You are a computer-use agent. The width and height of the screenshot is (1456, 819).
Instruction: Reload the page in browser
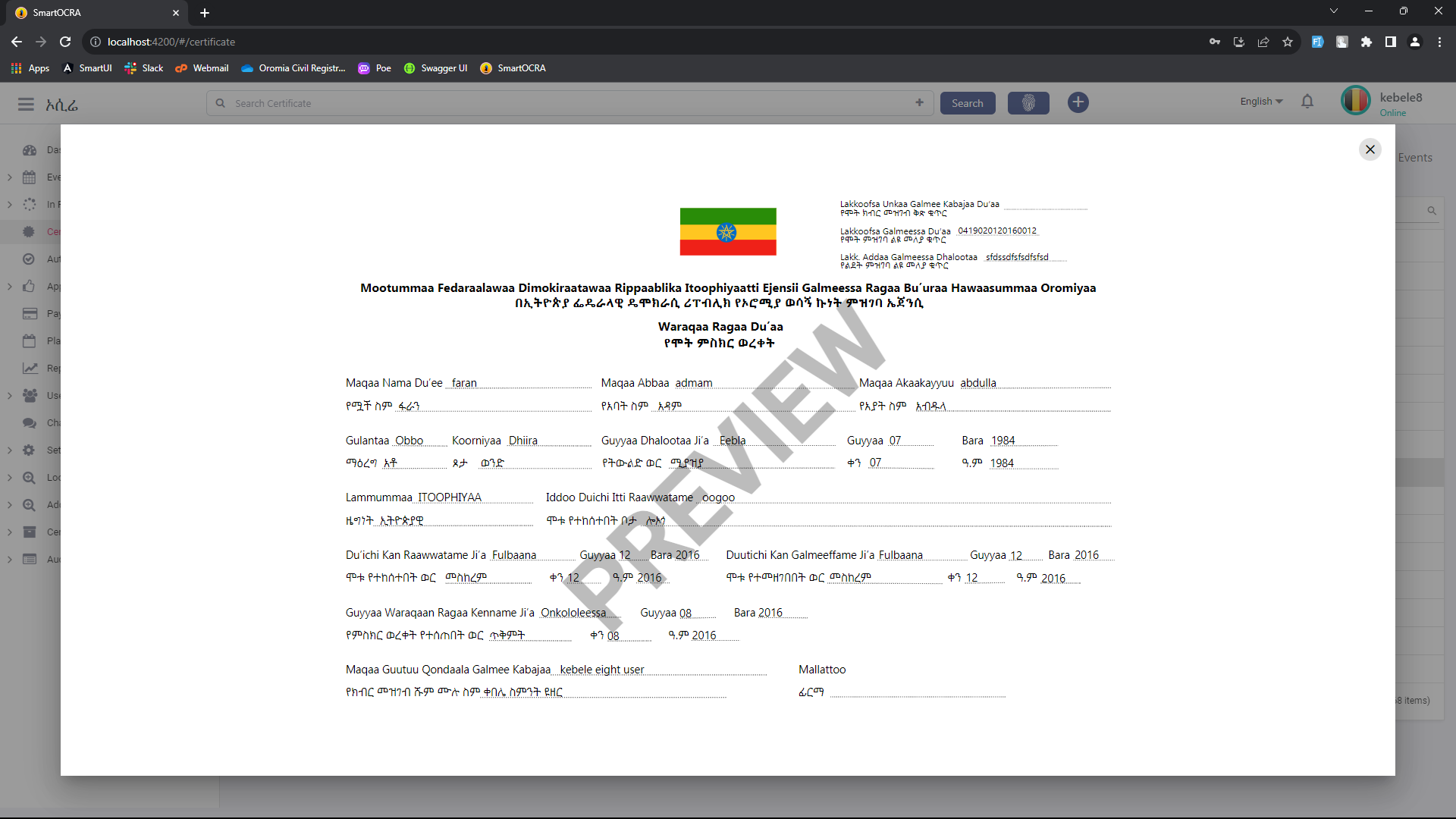click(x=65, y=42)
